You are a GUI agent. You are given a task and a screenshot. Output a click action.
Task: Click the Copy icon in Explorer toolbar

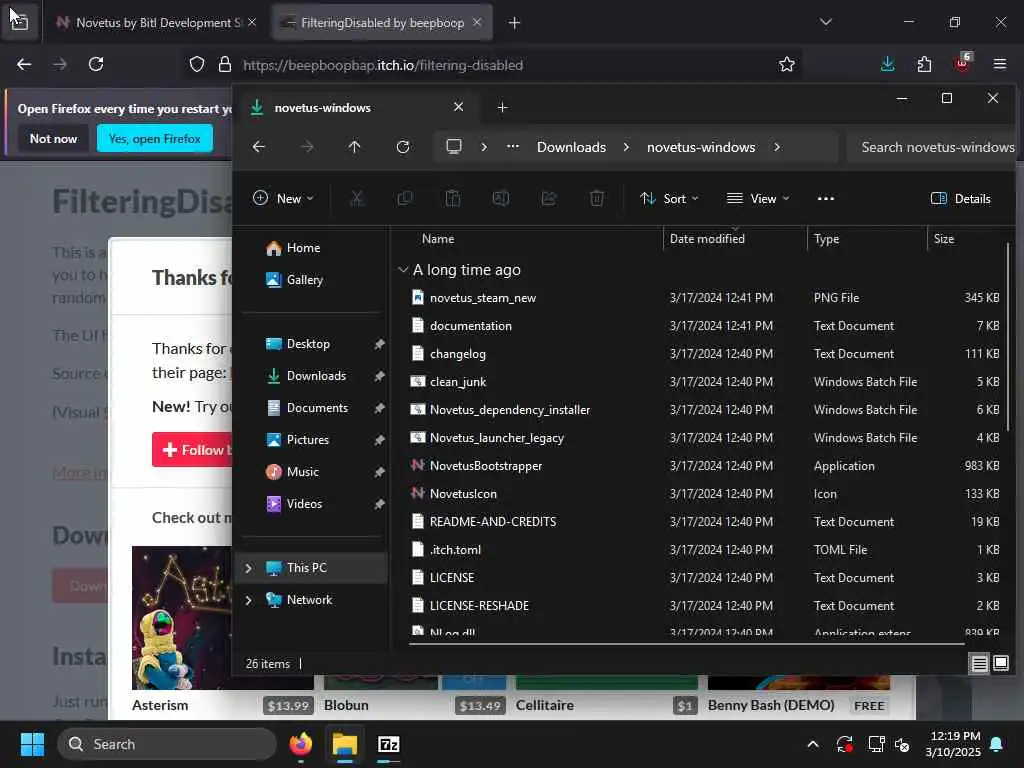[x=405, y=199]
